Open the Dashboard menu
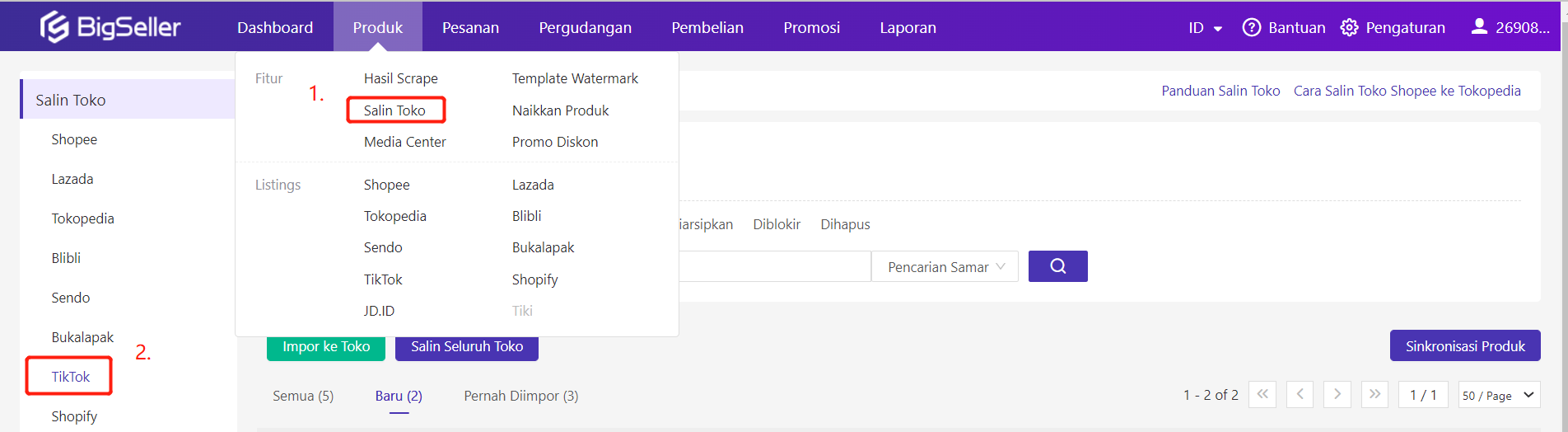 point(275,27)
